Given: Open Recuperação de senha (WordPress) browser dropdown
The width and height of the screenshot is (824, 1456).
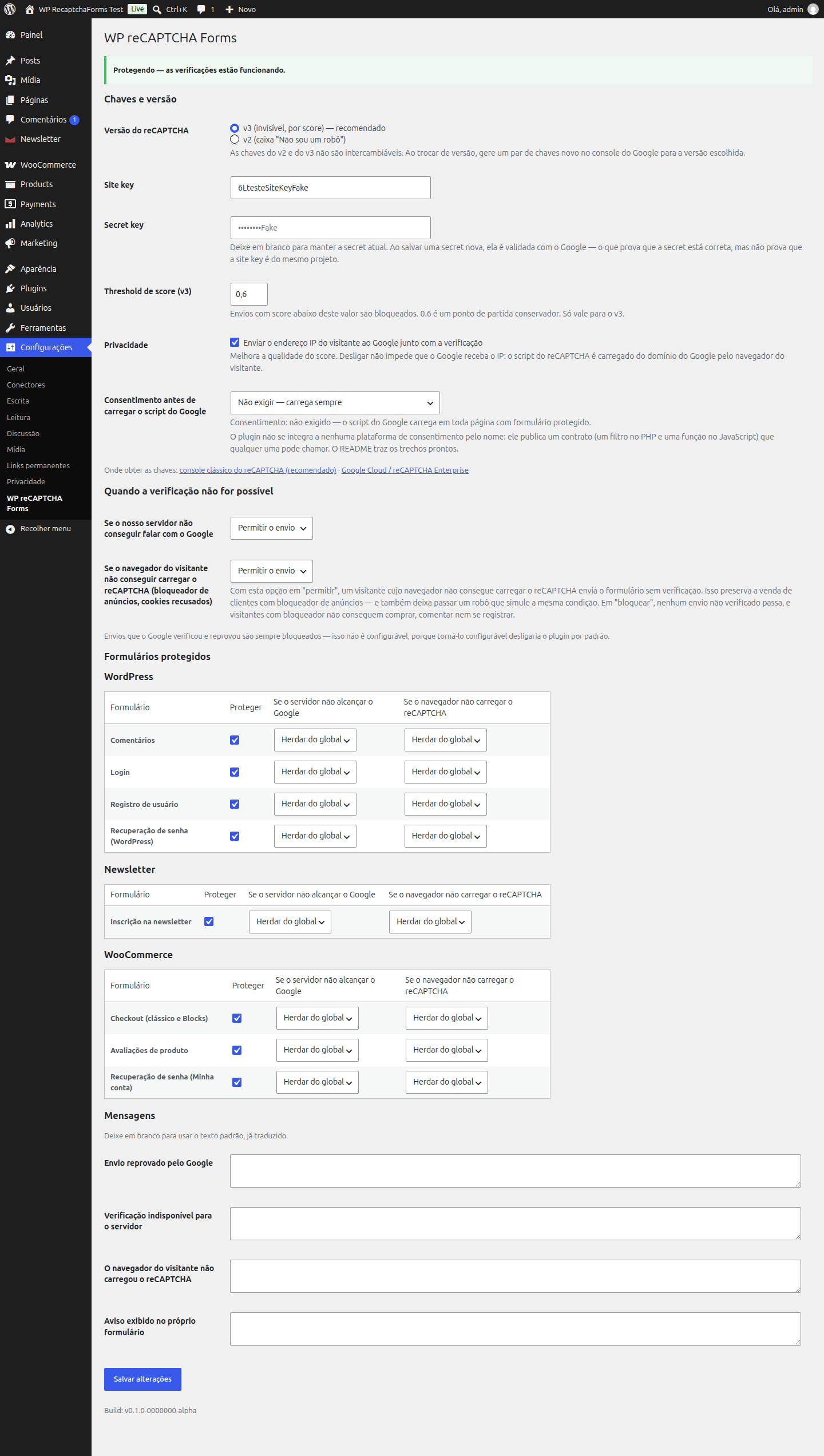Looking at the screenshot, I should point(446,836).
